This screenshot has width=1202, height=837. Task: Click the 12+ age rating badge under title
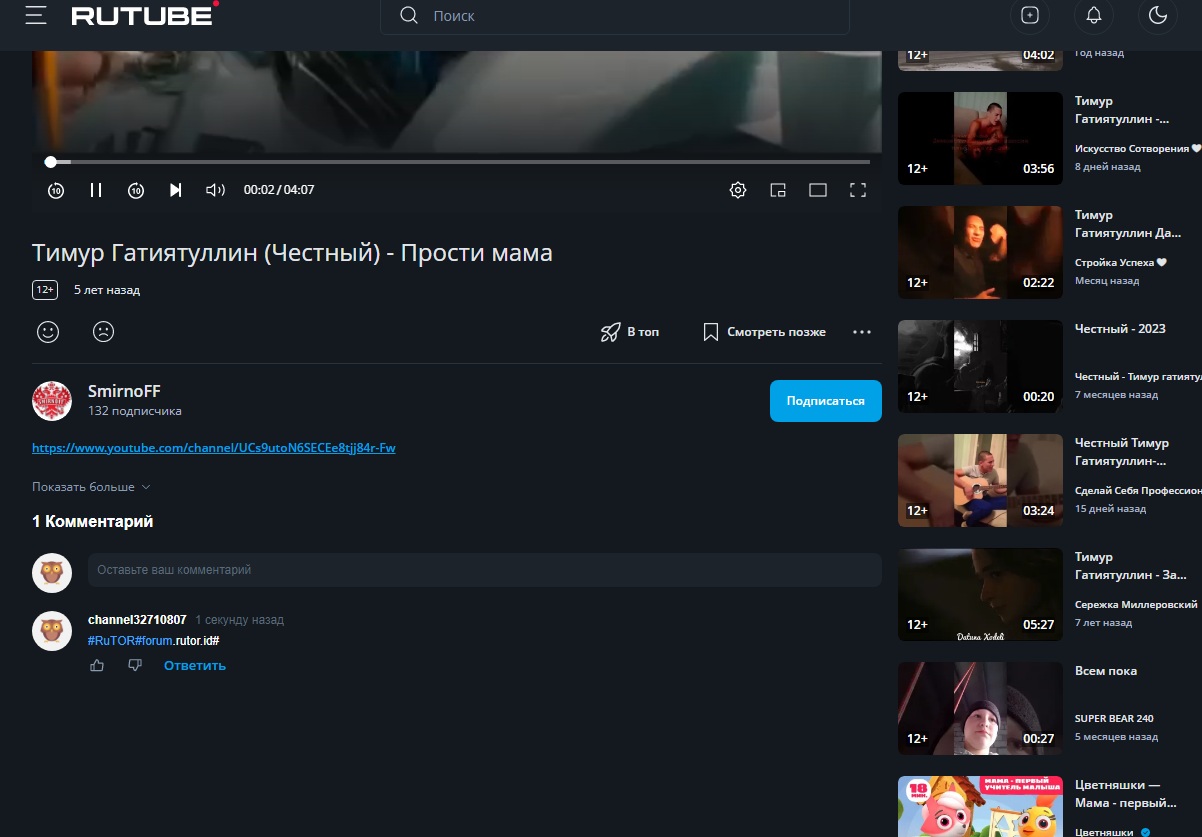45,290
